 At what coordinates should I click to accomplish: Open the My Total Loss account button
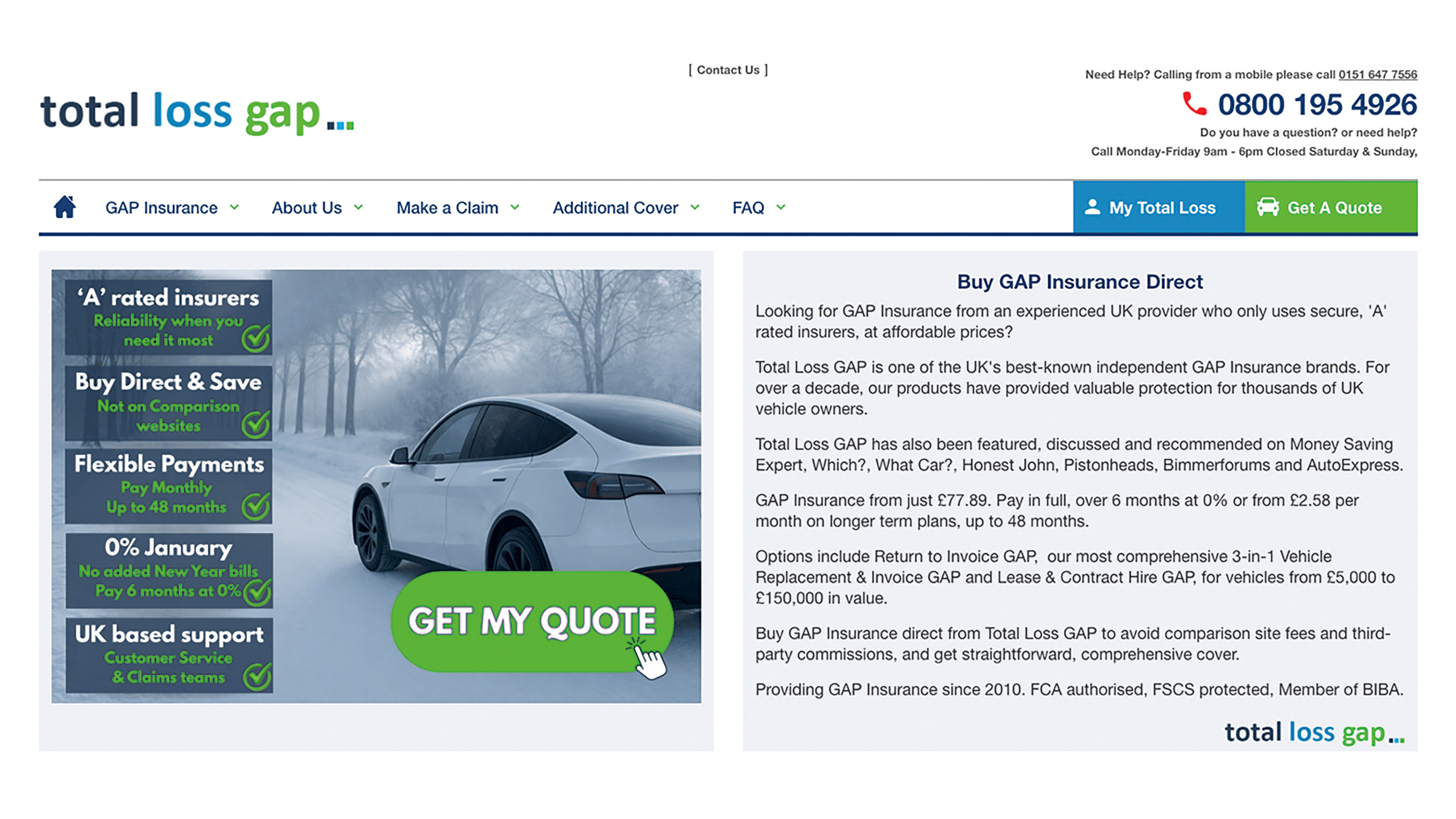(1158, 207)
